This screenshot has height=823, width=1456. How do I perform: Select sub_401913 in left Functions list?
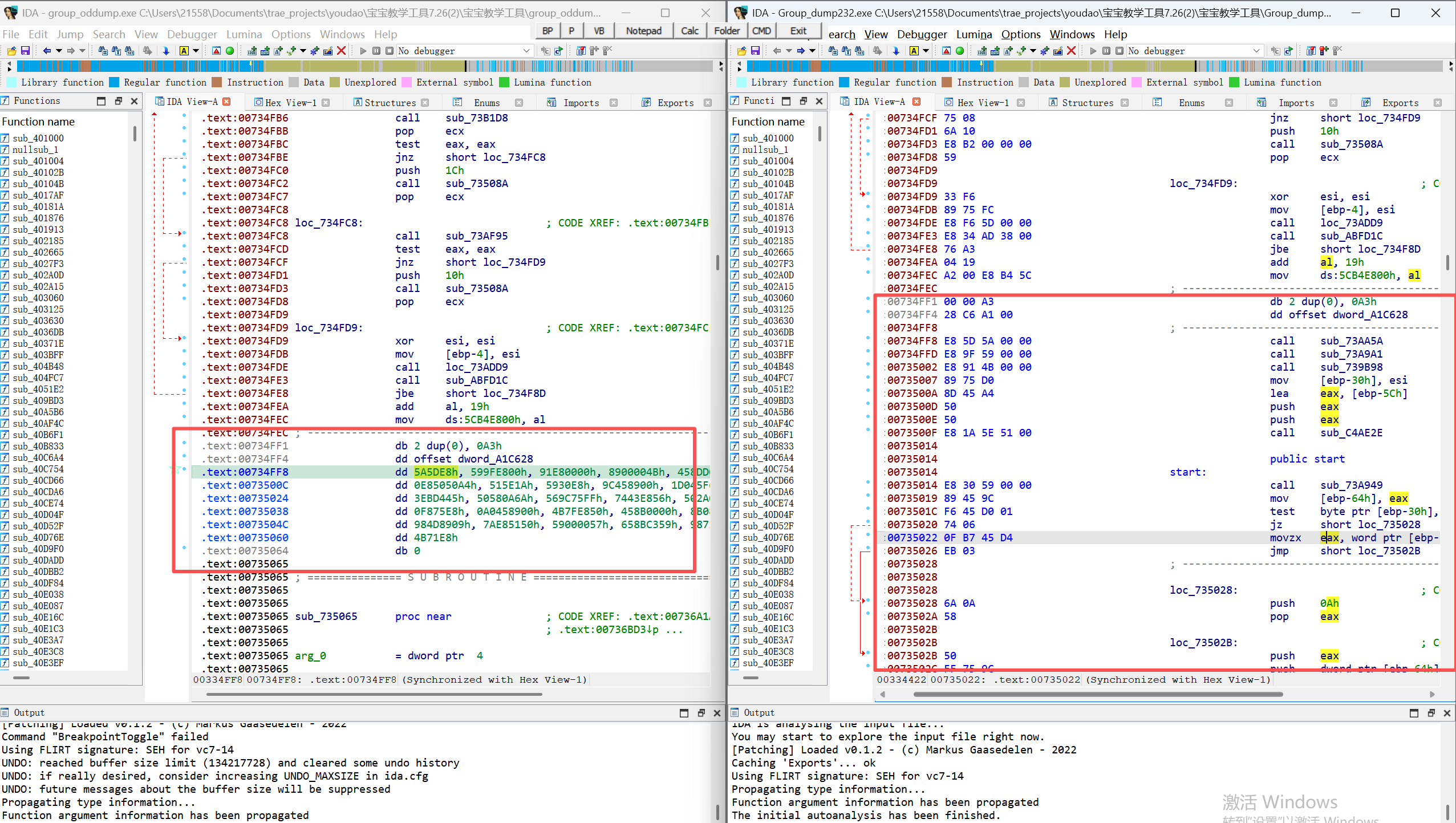tap(38, 229)
